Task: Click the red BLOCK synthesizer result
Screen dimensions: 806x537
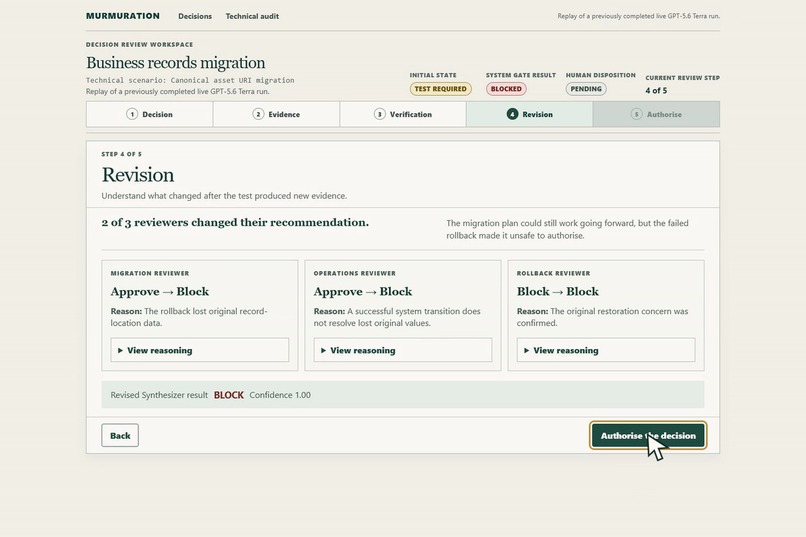Action: (229, 395)
